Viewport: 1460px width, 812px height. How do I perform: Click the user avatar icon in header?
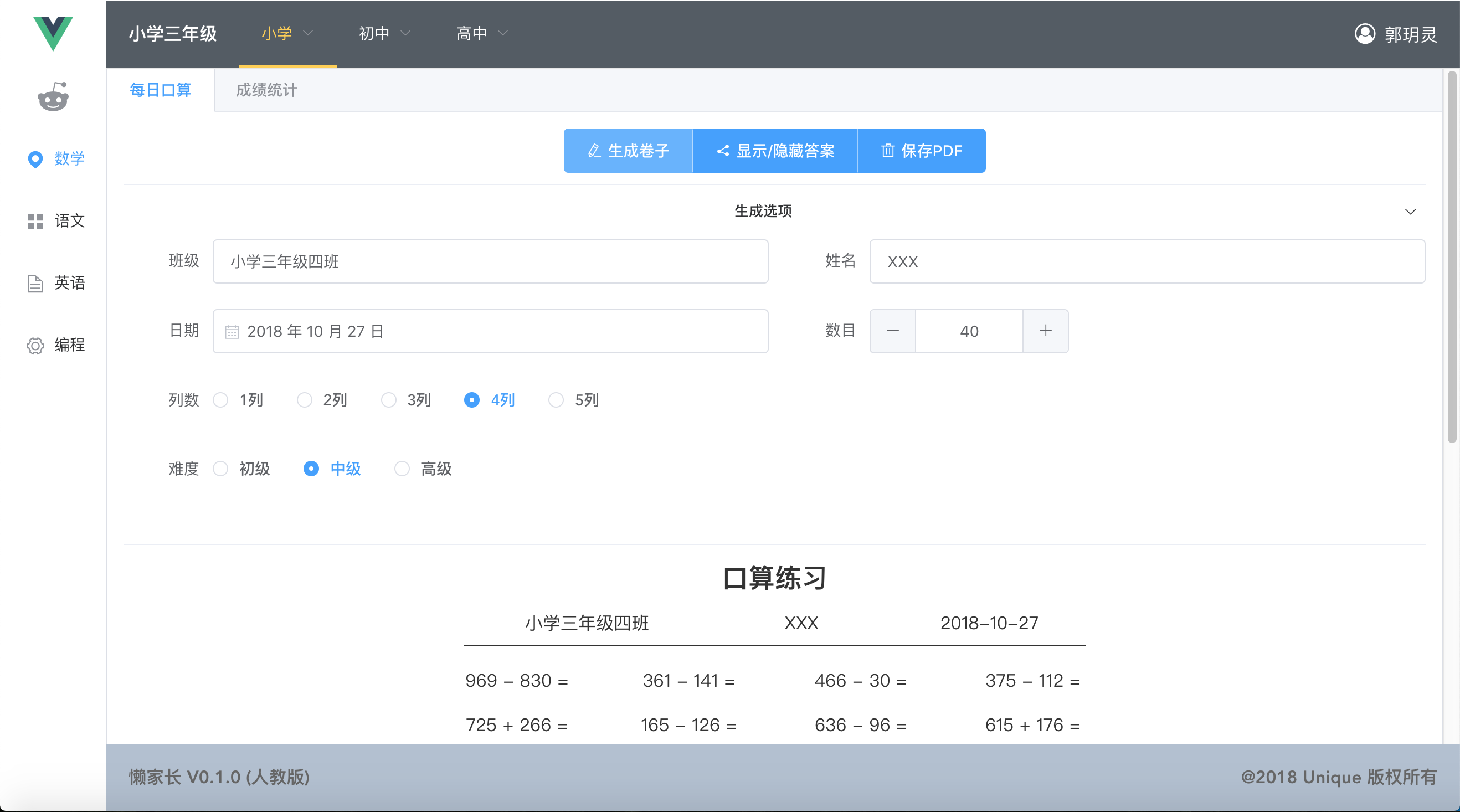[1365, 34]
